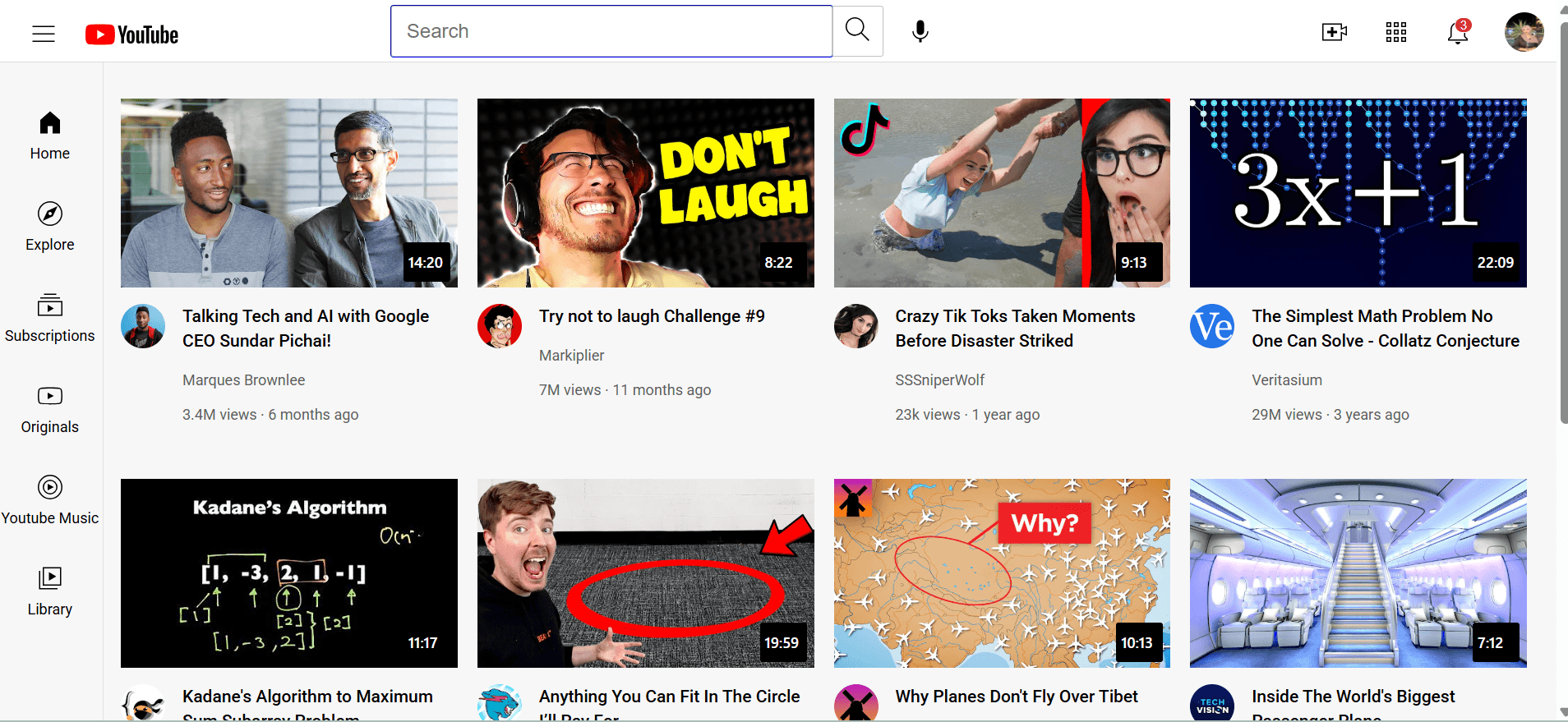
Task: Open title Crazy Tik Toks Taken Moments
Action: pyautogui.click(x=1015, y=329)
